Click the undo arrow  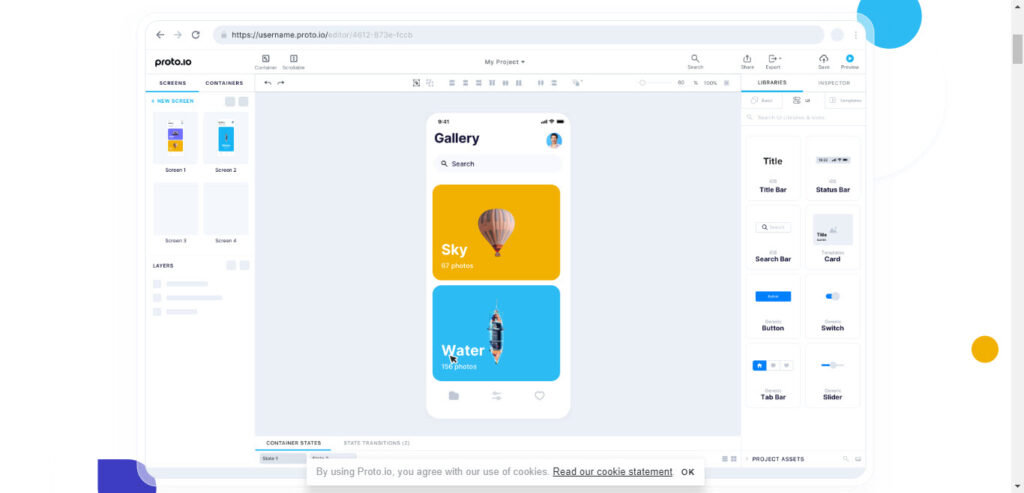click(268, 83)
